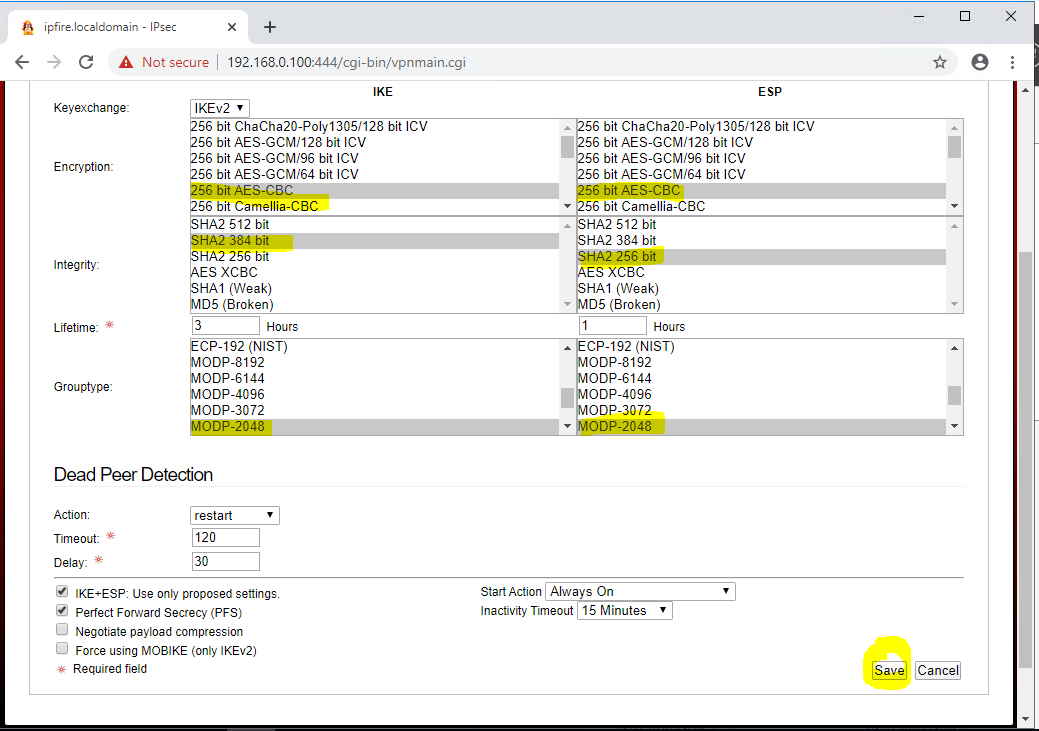Change the Inactivity Timeout dropdown

coord(623,610)
